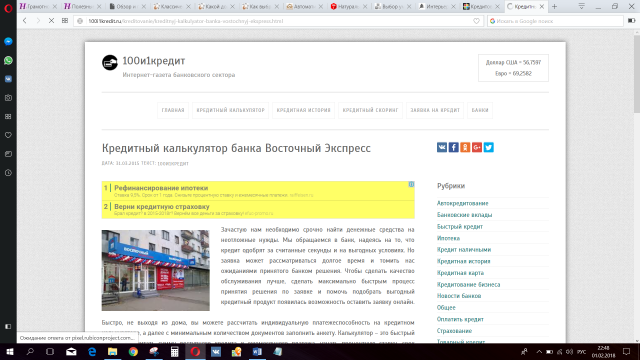640x360 pixels.
Task: Open new tab with plus button
Action: pyautogui.click(x=554, y=7)
